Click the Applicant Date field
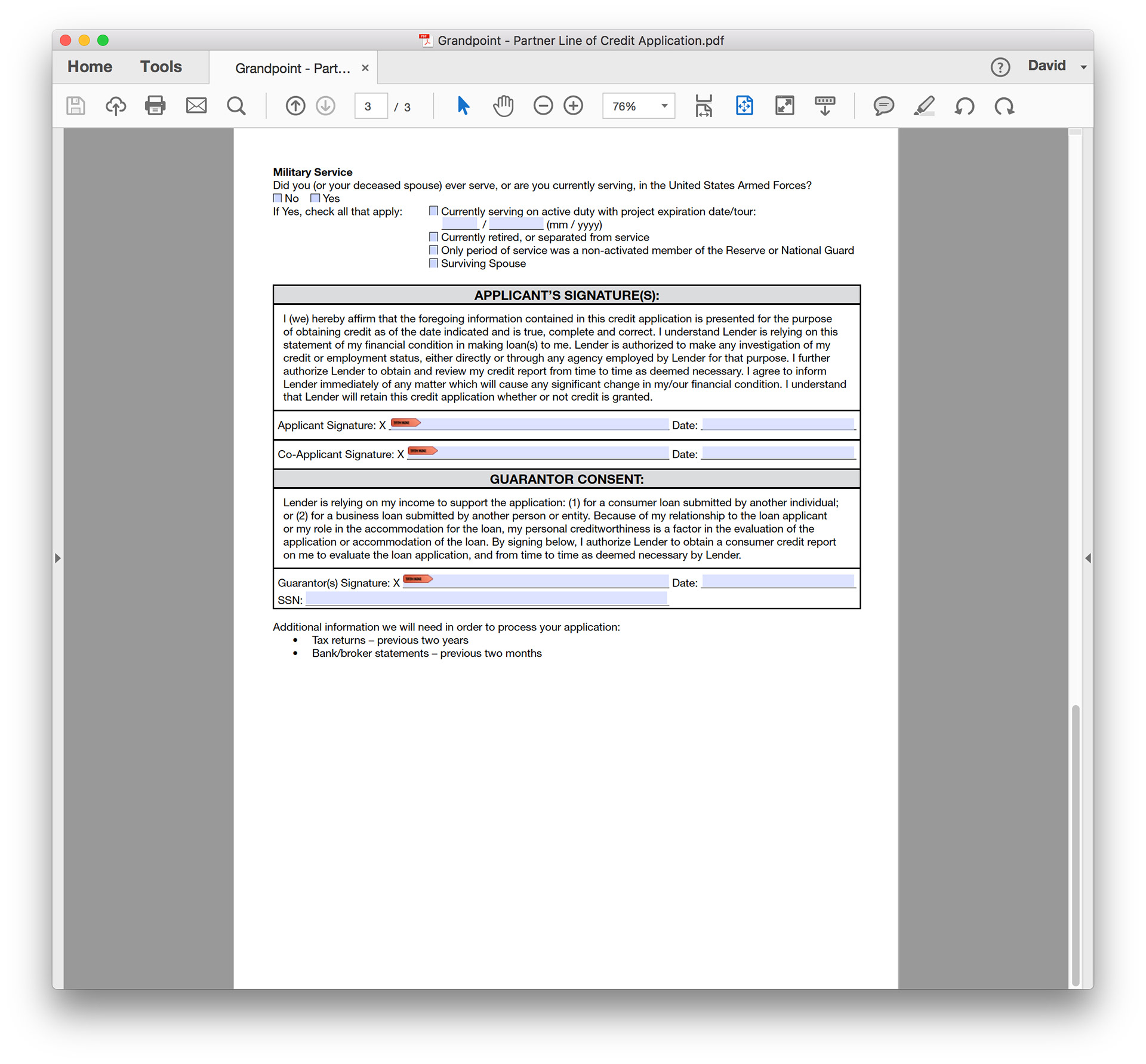 pyautogui.click(x=778, y=424)
